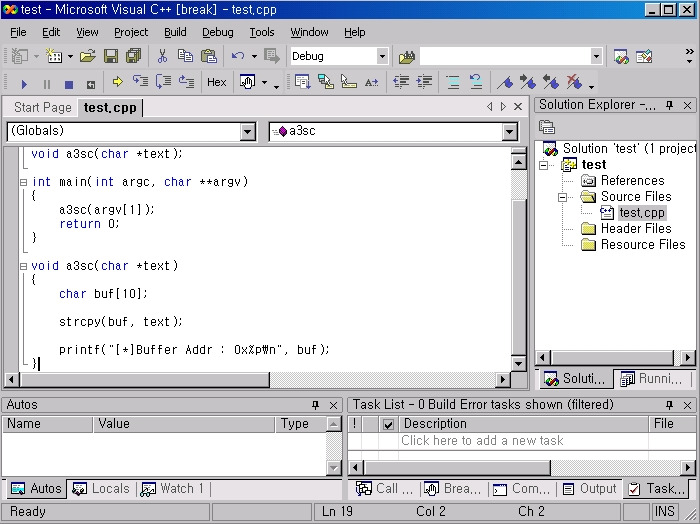Click the Break All pause icon
Viewport: 700px width, 524px height.
[x=46, y=83]
